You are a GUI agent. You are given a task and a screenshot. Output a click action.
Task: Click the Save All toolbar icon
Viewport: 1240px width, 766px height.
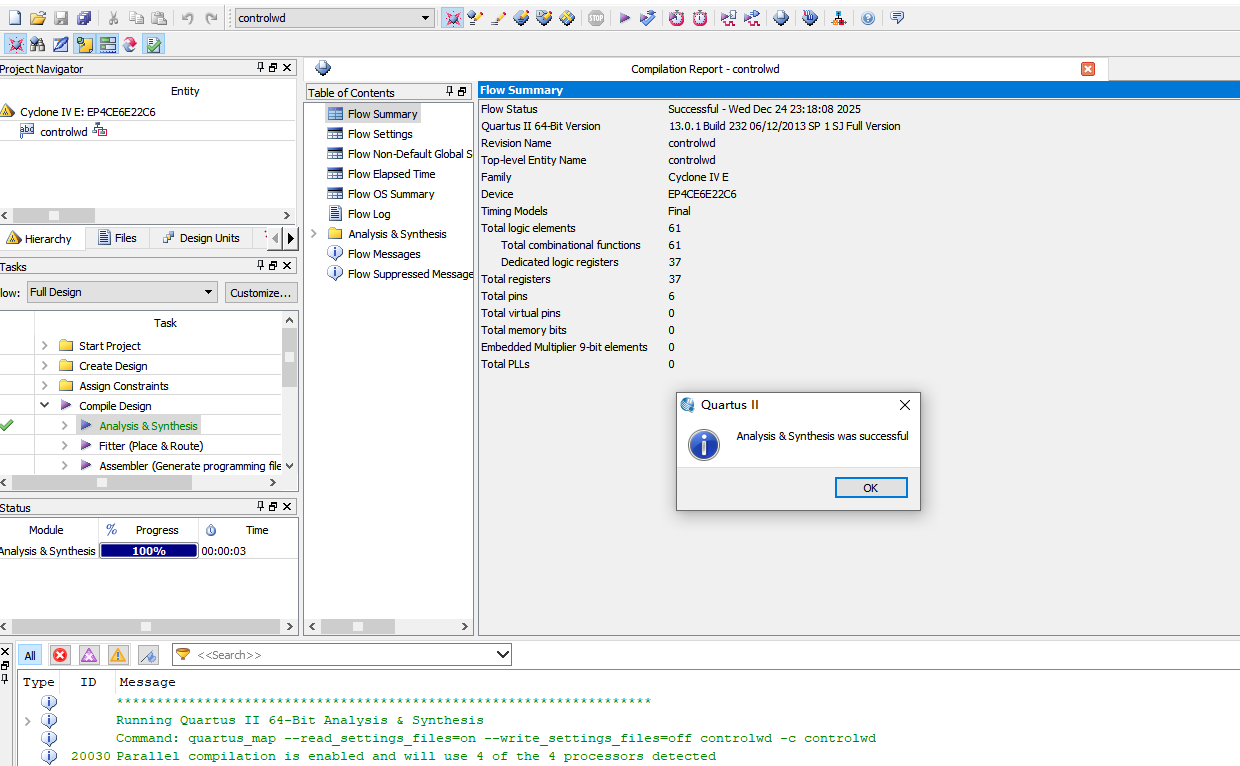click(84, 18)
